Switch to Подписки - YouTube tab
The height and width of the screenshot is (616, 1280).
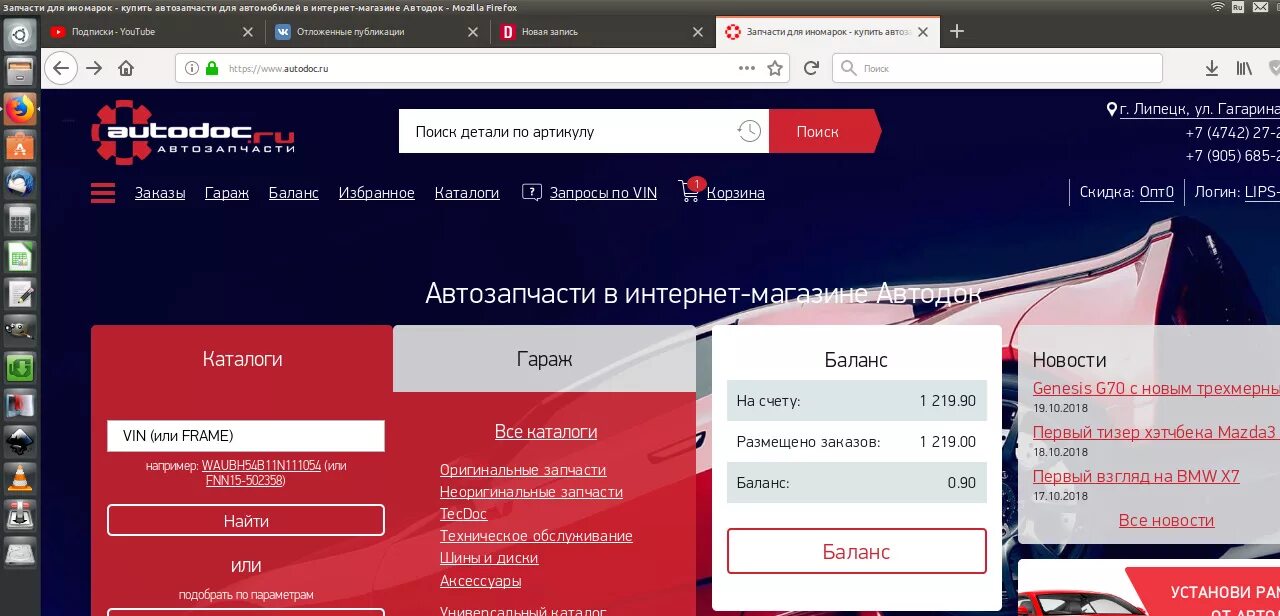152,32
